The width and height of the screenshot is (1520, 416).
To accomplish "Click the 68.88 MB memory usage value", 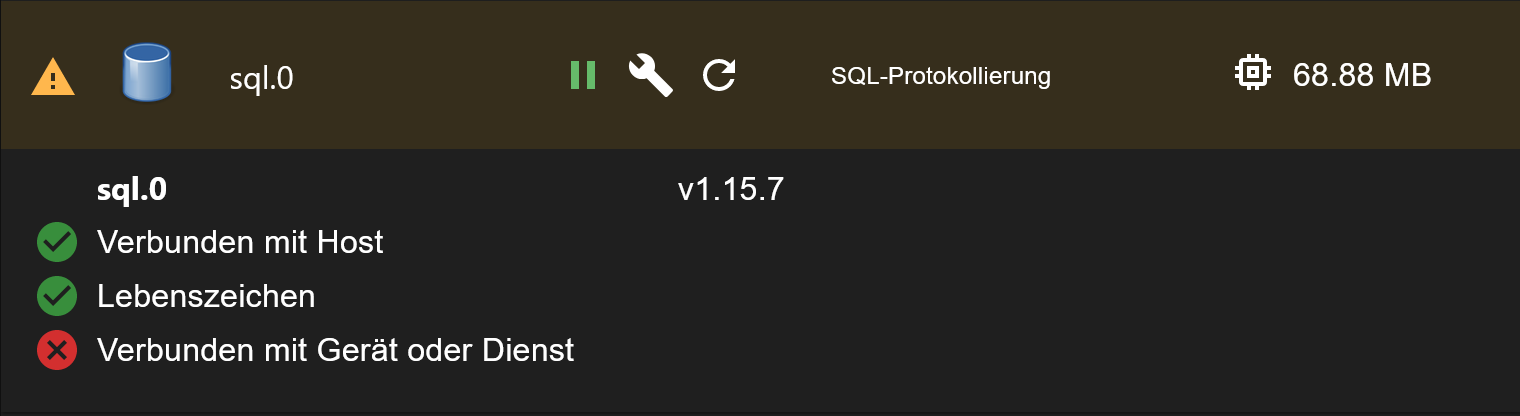I will pos(1362,75).
